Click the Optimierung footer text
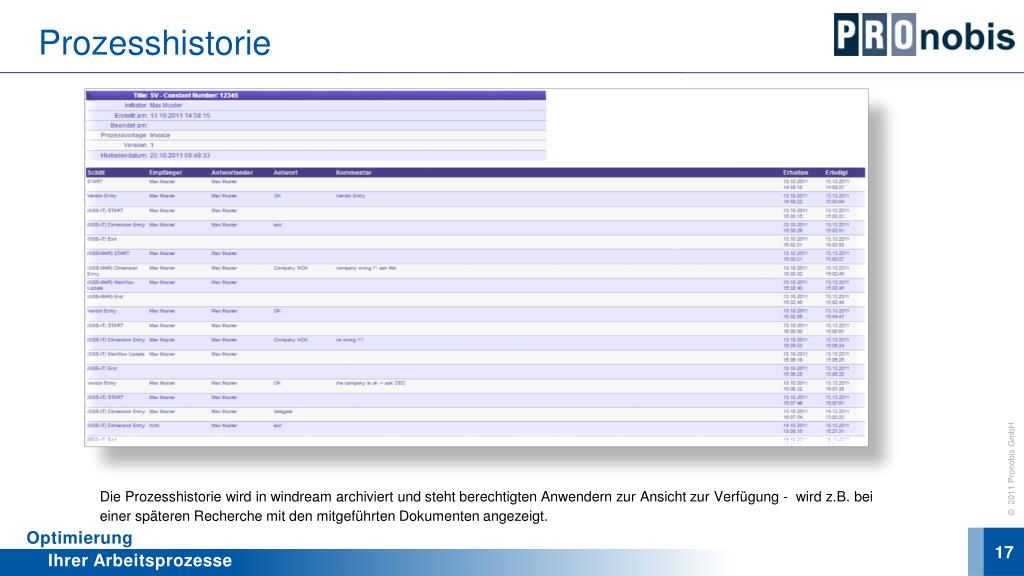The height and width of the screenshot is (576, 1024). 79,538
